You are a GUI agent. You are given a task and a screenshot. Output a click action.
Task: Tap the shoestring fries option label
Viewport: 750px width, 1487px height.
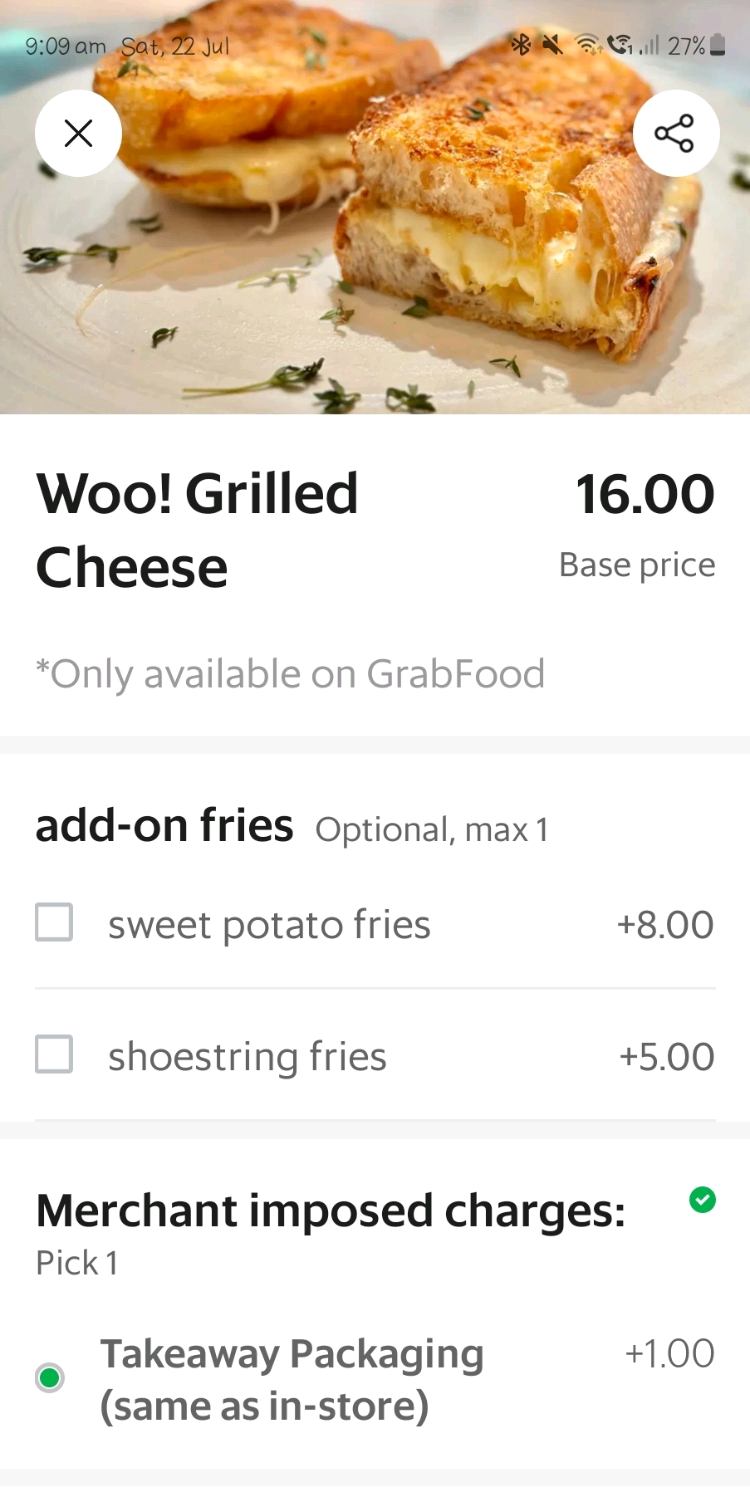(247, 1057)
